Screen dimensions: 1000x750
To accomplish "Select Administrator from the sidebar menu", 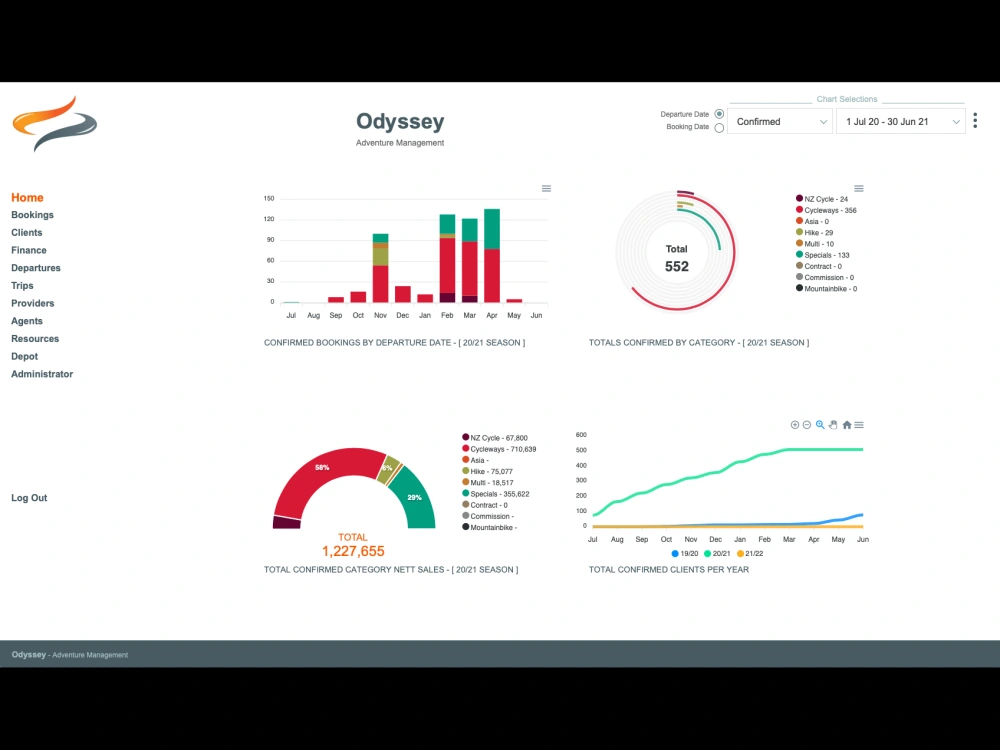I will click(x=42, y=373).
